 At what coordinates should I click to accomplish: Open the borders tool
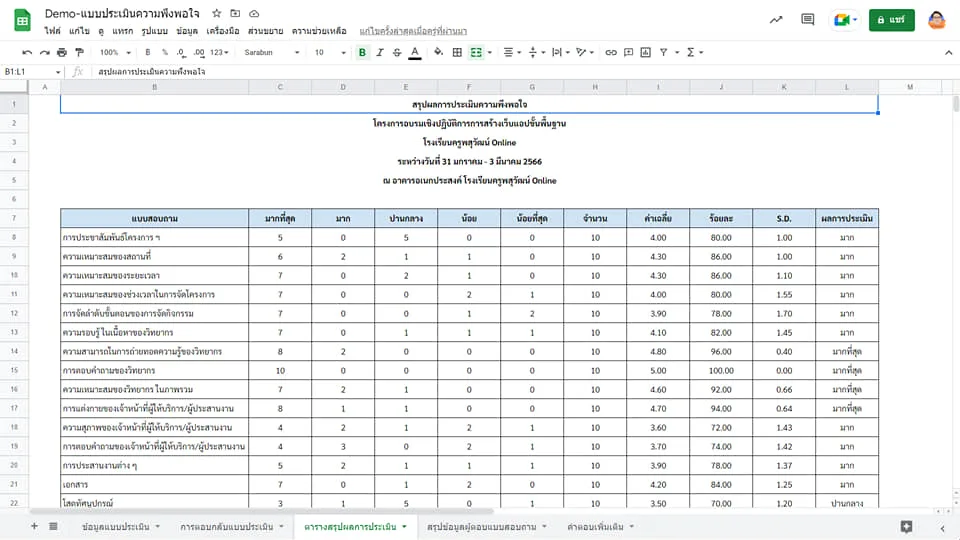pos(457,53)
